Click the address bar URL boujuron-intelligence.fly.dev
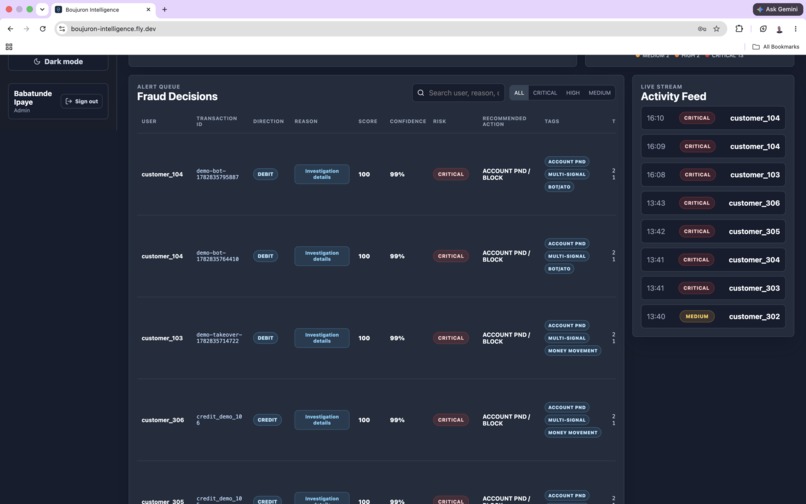The image size is (806, 504). 113,29
